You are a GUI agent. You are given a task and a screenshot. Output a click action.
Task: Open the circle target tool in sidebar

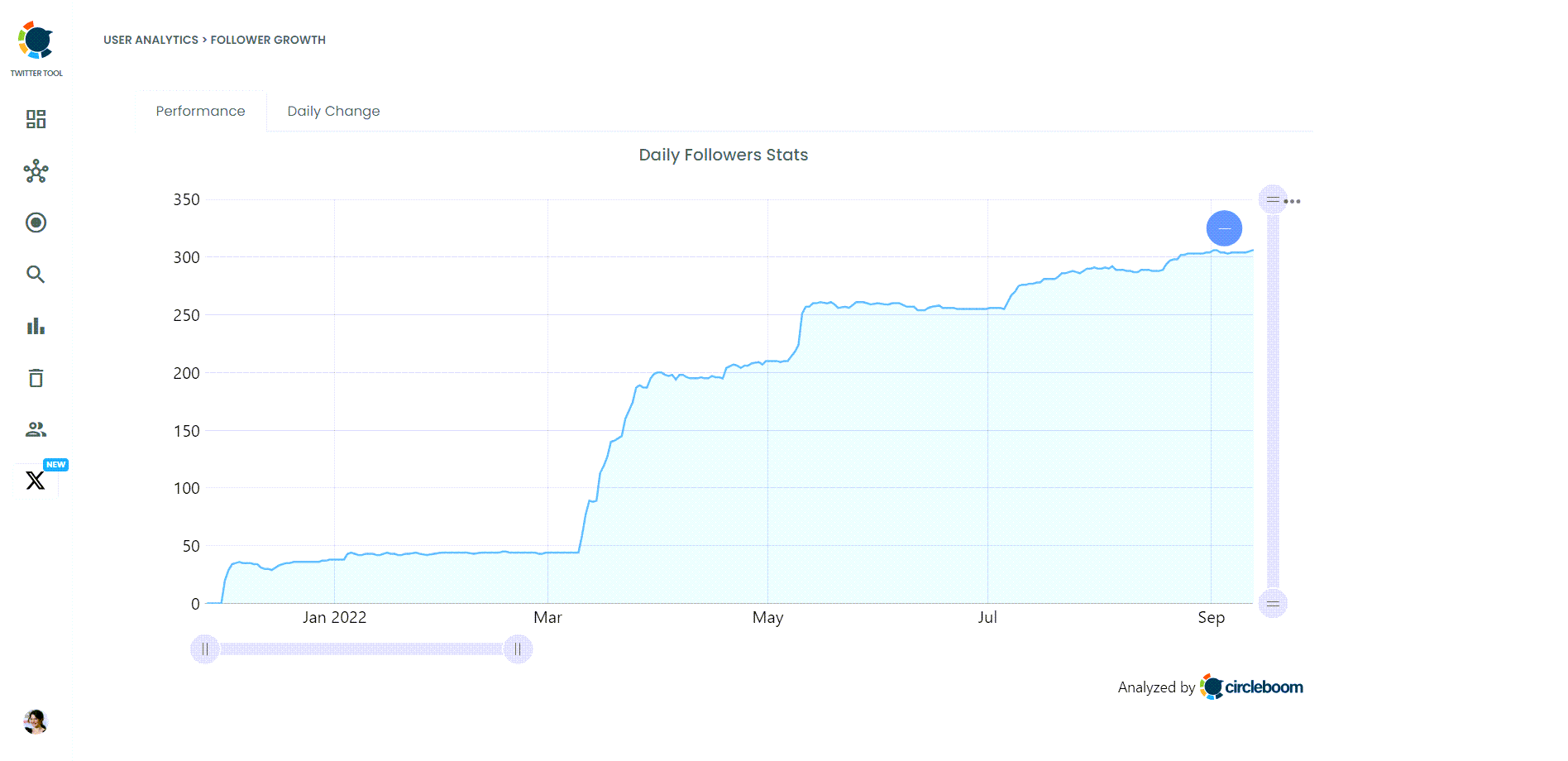pos(36,223)
